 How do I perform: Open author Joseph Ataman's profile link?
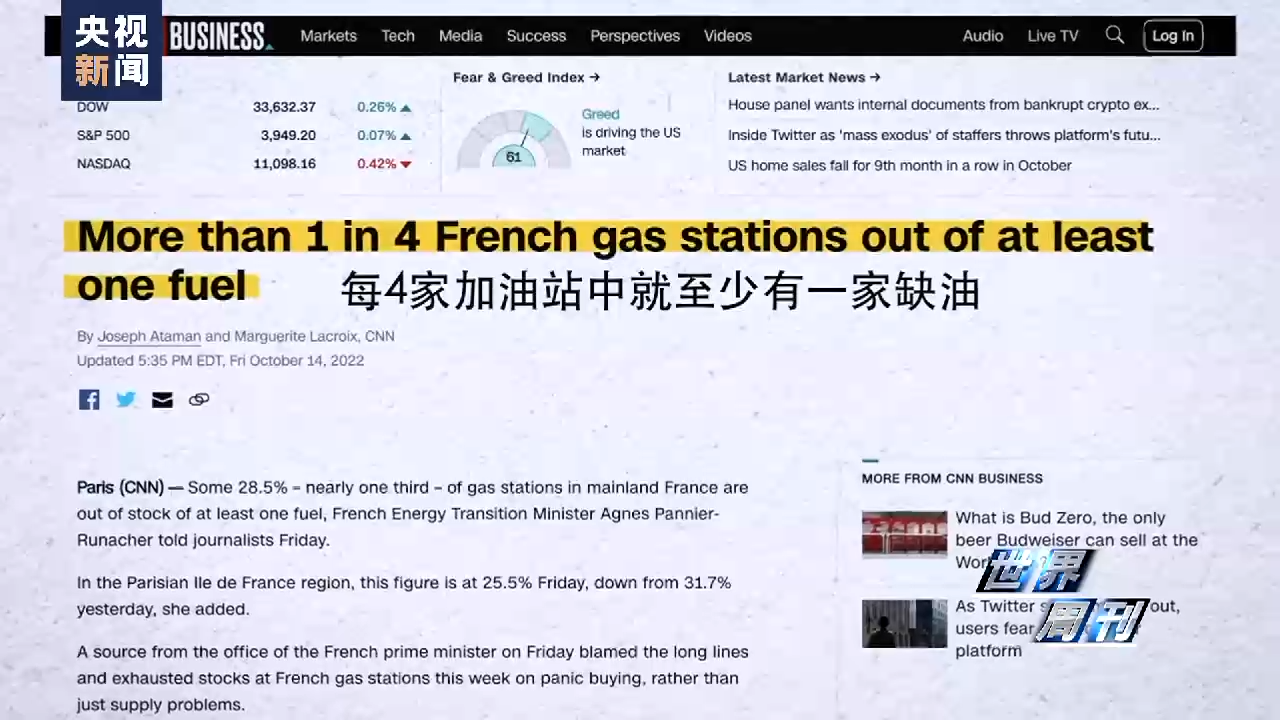click(148, 337)
